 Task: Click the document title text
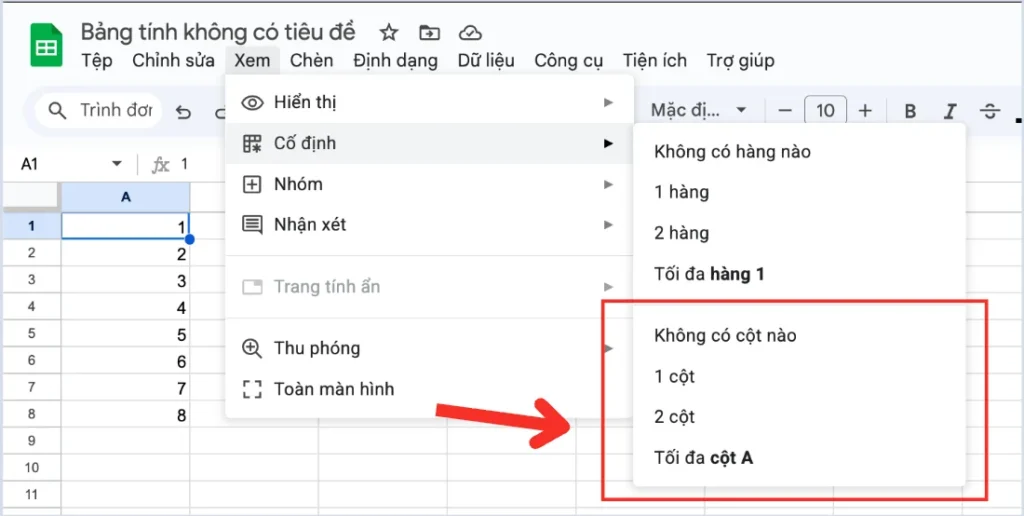[x=218, y=31]
